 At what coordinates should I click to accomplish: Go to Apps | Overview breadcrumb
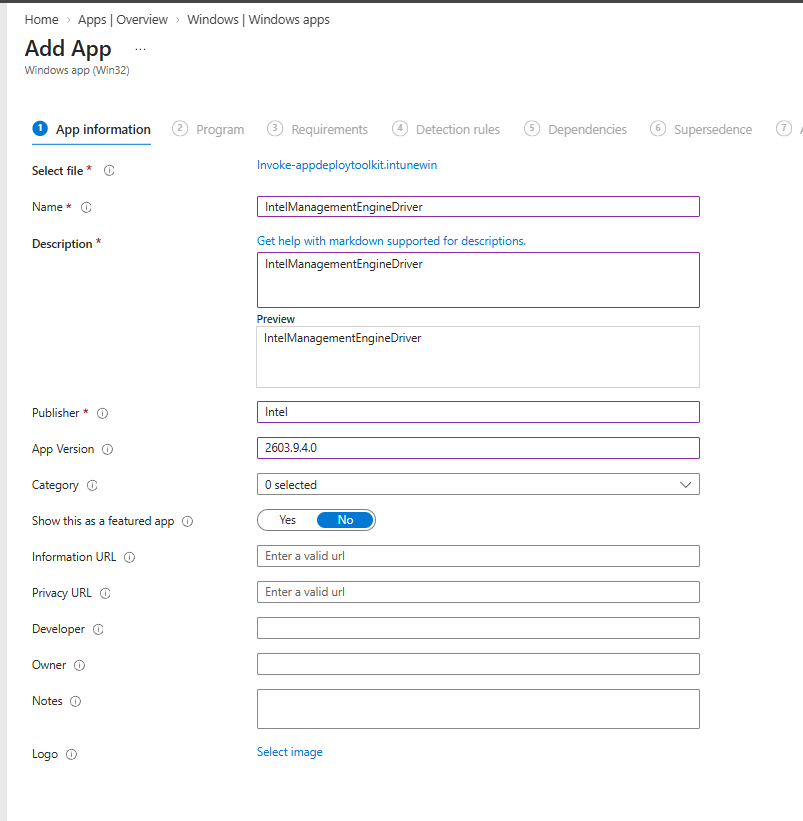pyautogui.click(x=123, y=19)
